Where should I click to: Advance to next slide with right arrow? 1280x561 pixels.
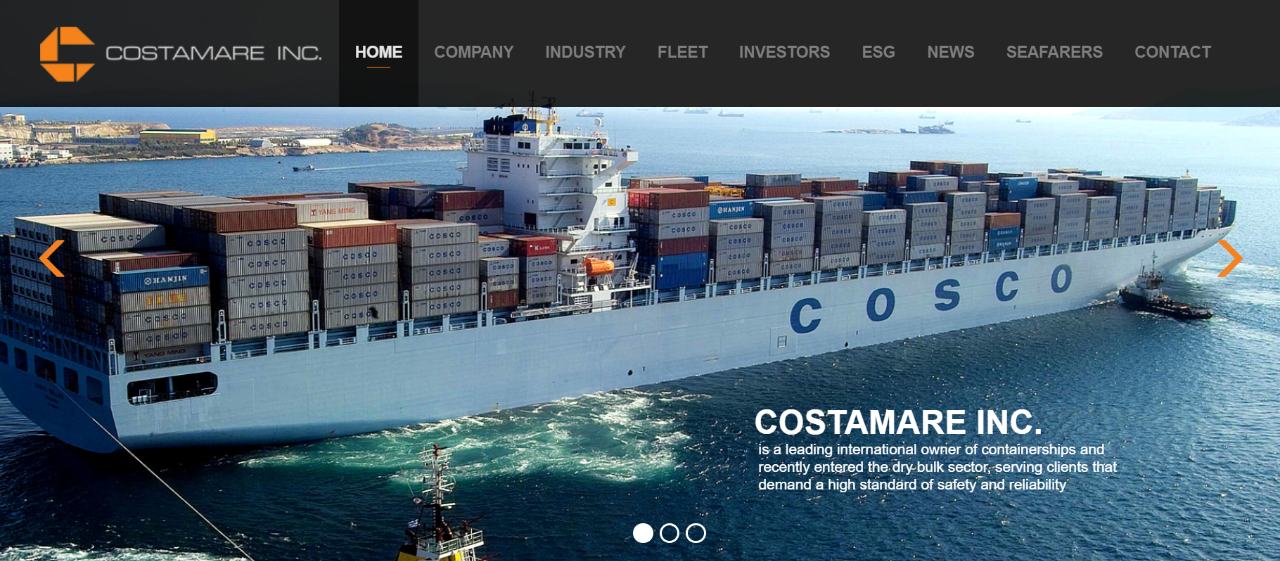1230,258
